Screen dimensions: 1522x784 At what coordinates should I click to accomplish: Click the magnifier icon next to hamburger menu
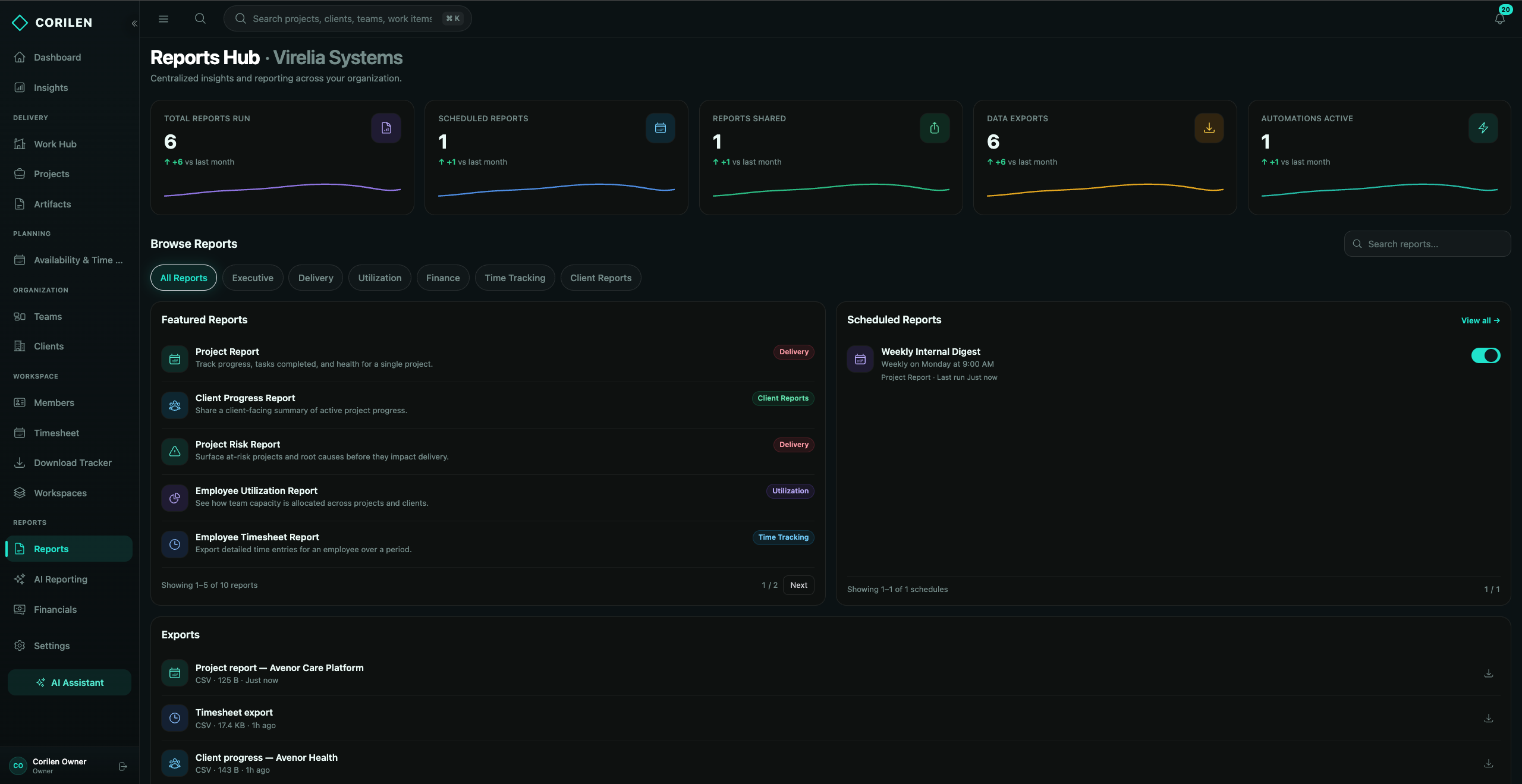[x=200, y=18]
